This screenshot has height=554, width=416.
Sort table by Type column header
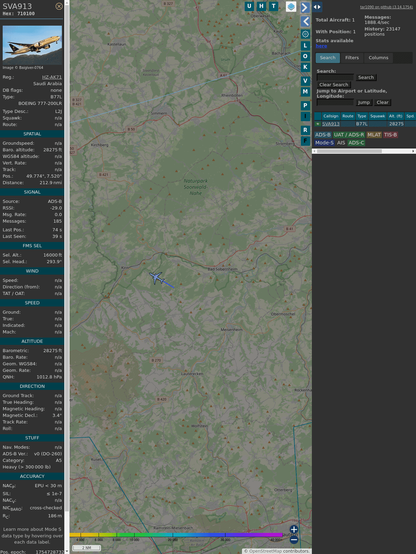tap(362, 116)
